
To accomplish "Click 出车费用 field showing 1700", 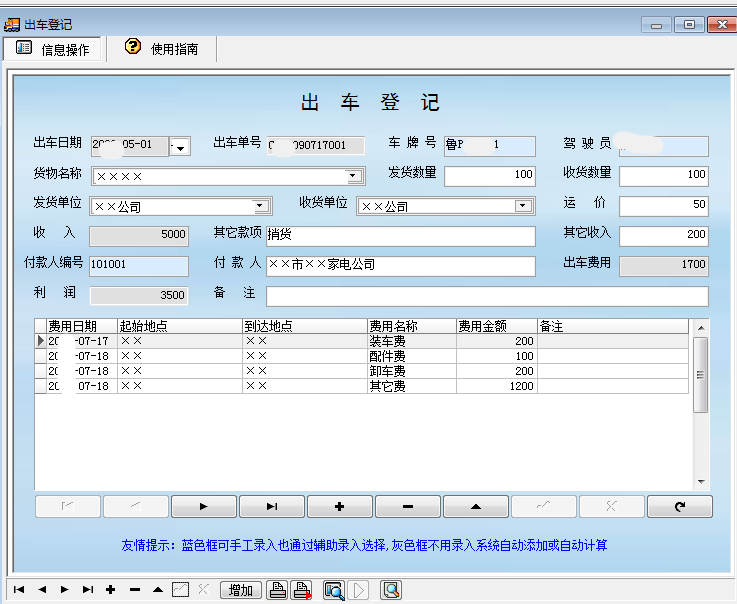I will tap(664, 266).
